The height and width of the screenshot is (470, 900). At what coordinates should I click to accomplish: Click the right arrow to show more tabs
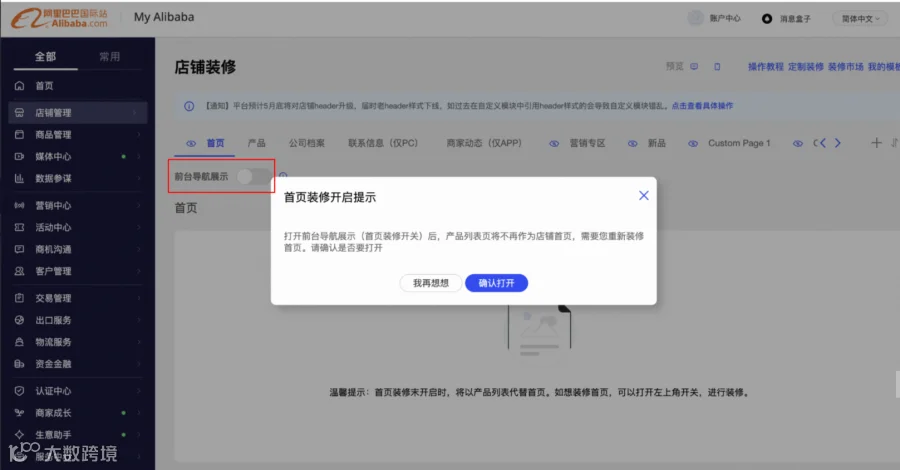[x=837, y=143]
